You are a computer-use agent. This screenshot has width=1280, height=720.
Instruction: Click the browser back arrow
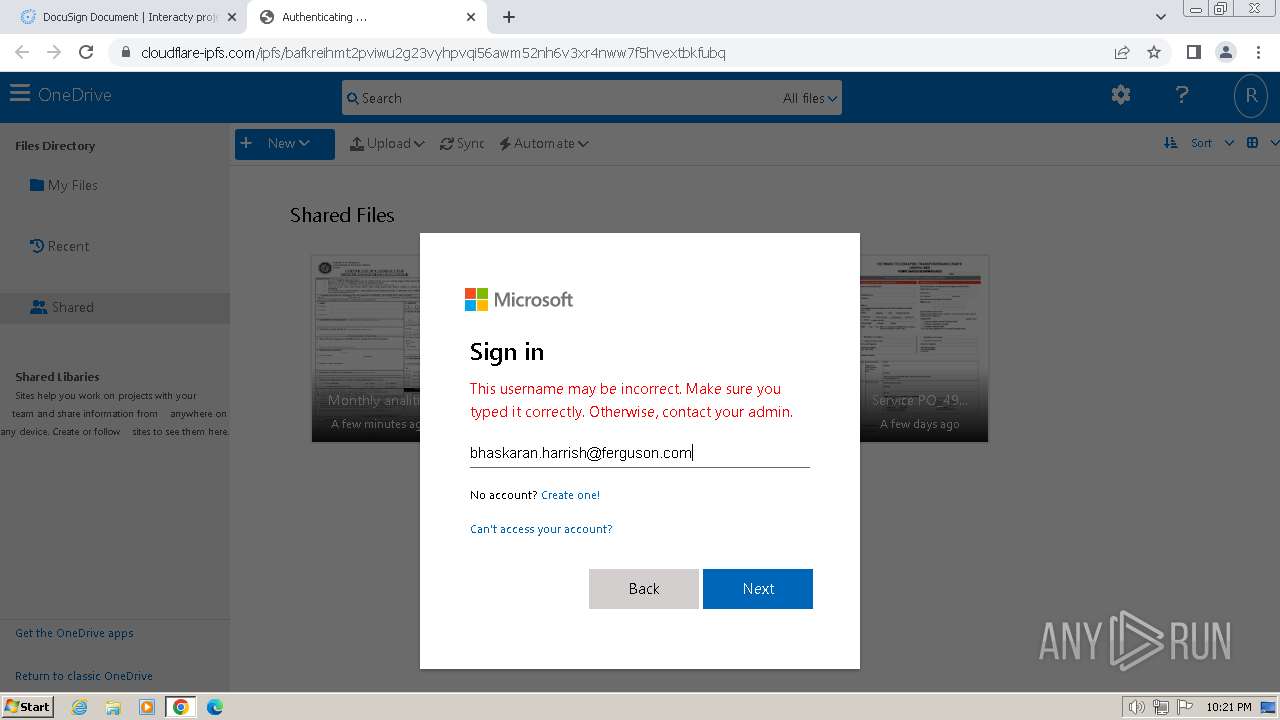coord(22,52)
